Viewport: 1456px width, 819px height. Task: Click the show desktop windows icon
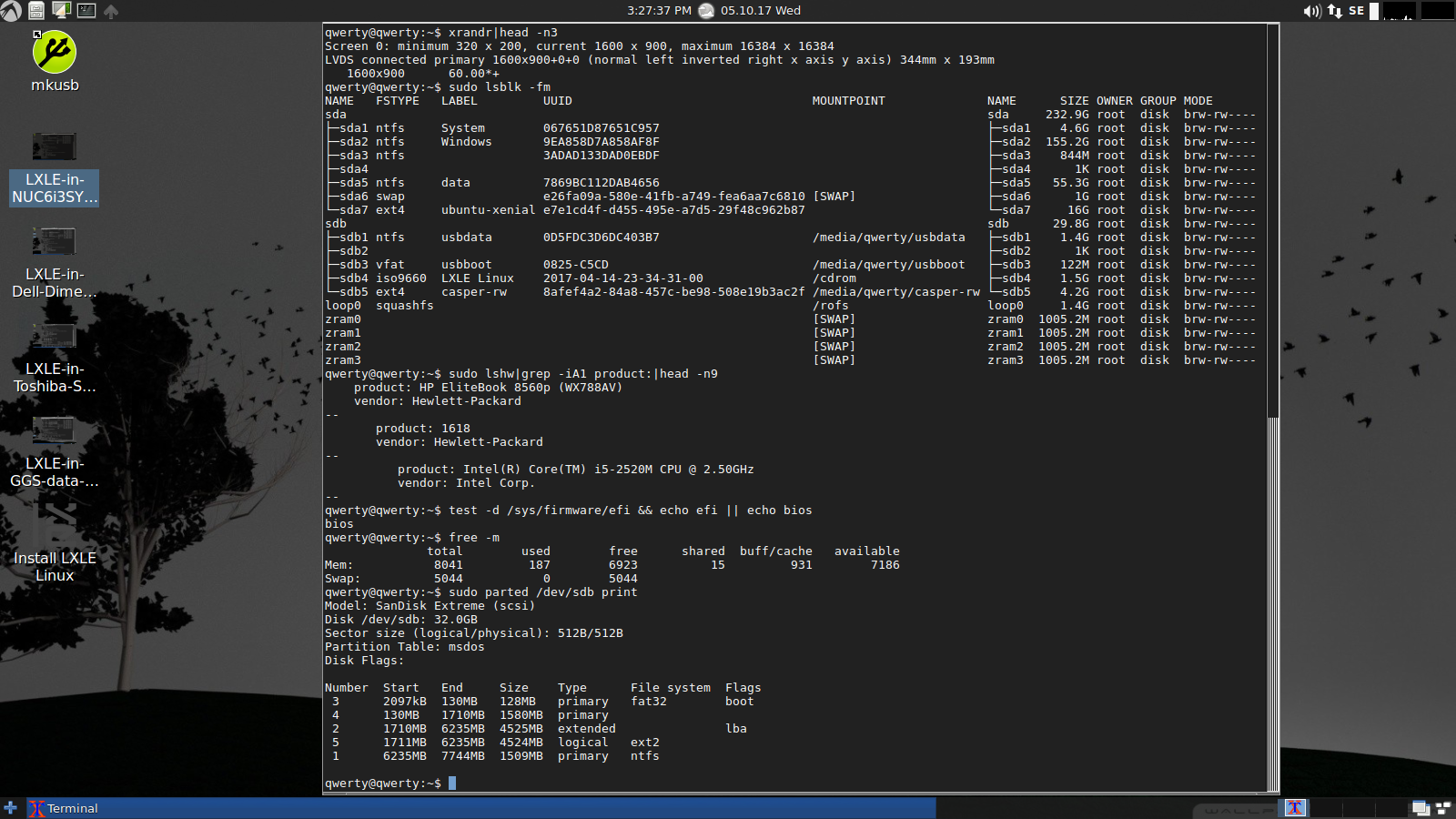(x=1421, y=808)
